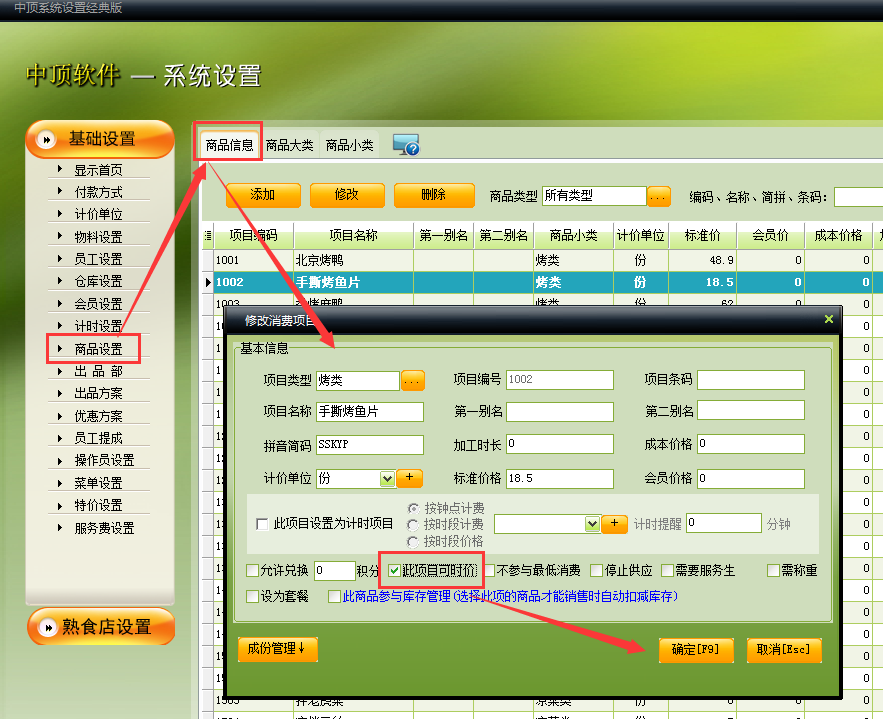Click the 修改 button
Viewport: 883px width, 719px height.
tap(347, 195)
